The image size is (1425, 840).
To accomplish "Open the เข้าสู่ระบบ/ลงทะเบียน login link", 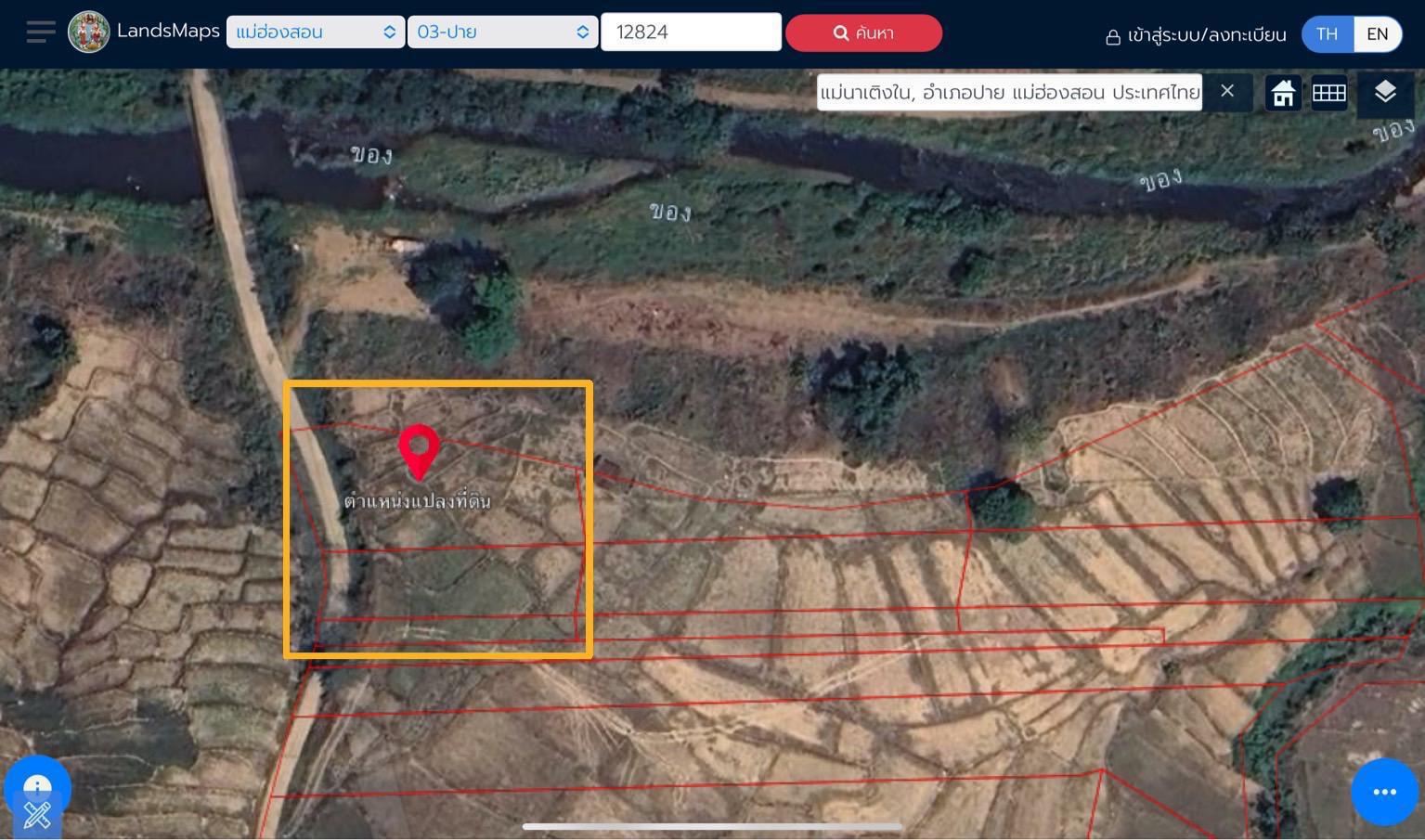I will pos(1196,35).
